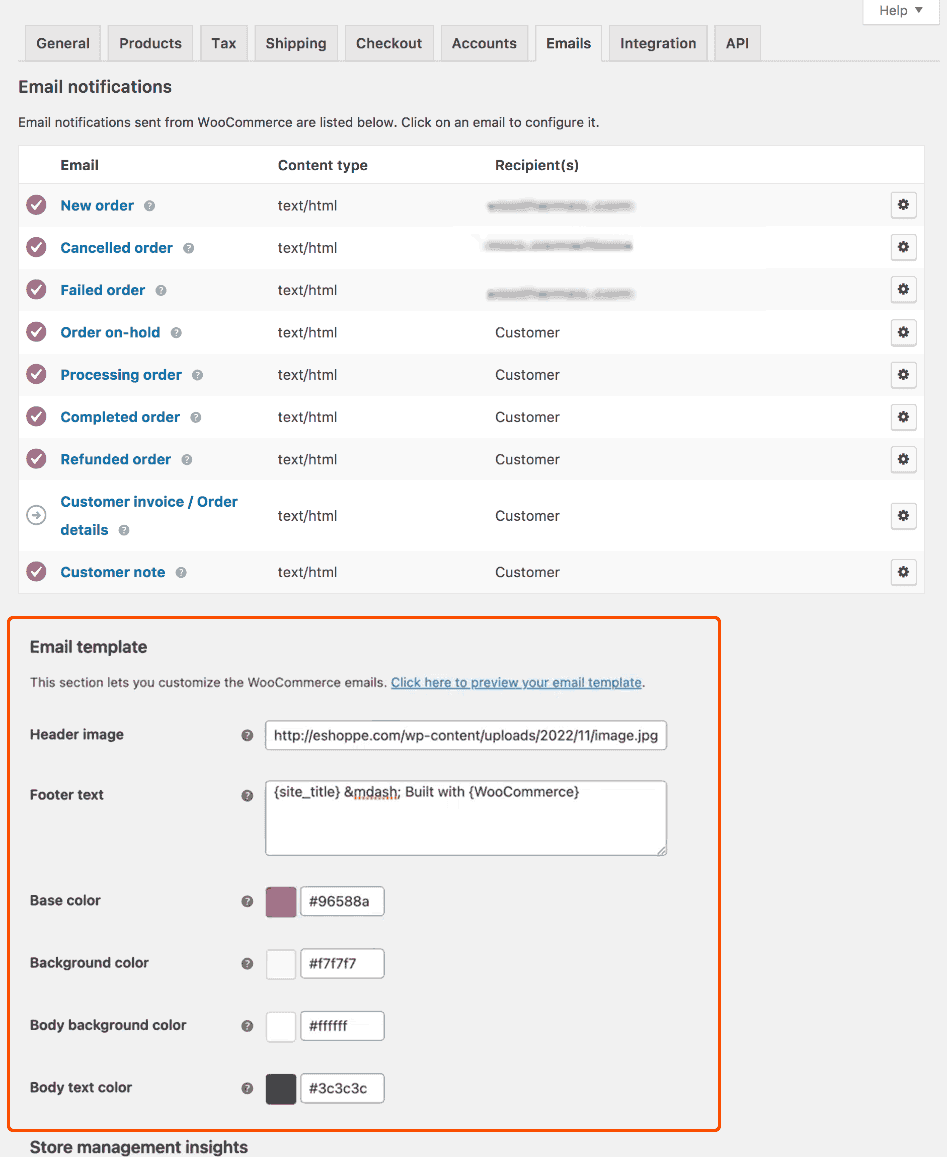
Task: Toggle enabled status of Cancelled order email
Action: click(x=36, y=247)
